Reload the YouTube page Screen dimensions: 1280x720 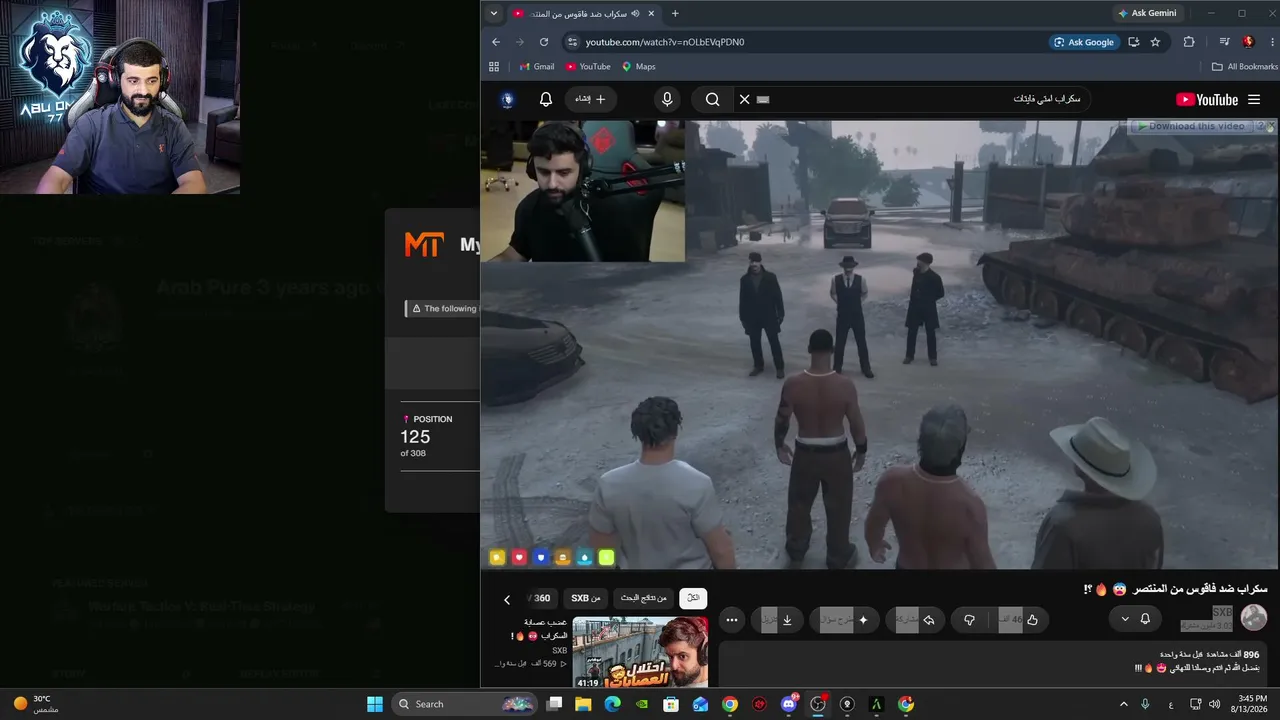tap(544, 42)
